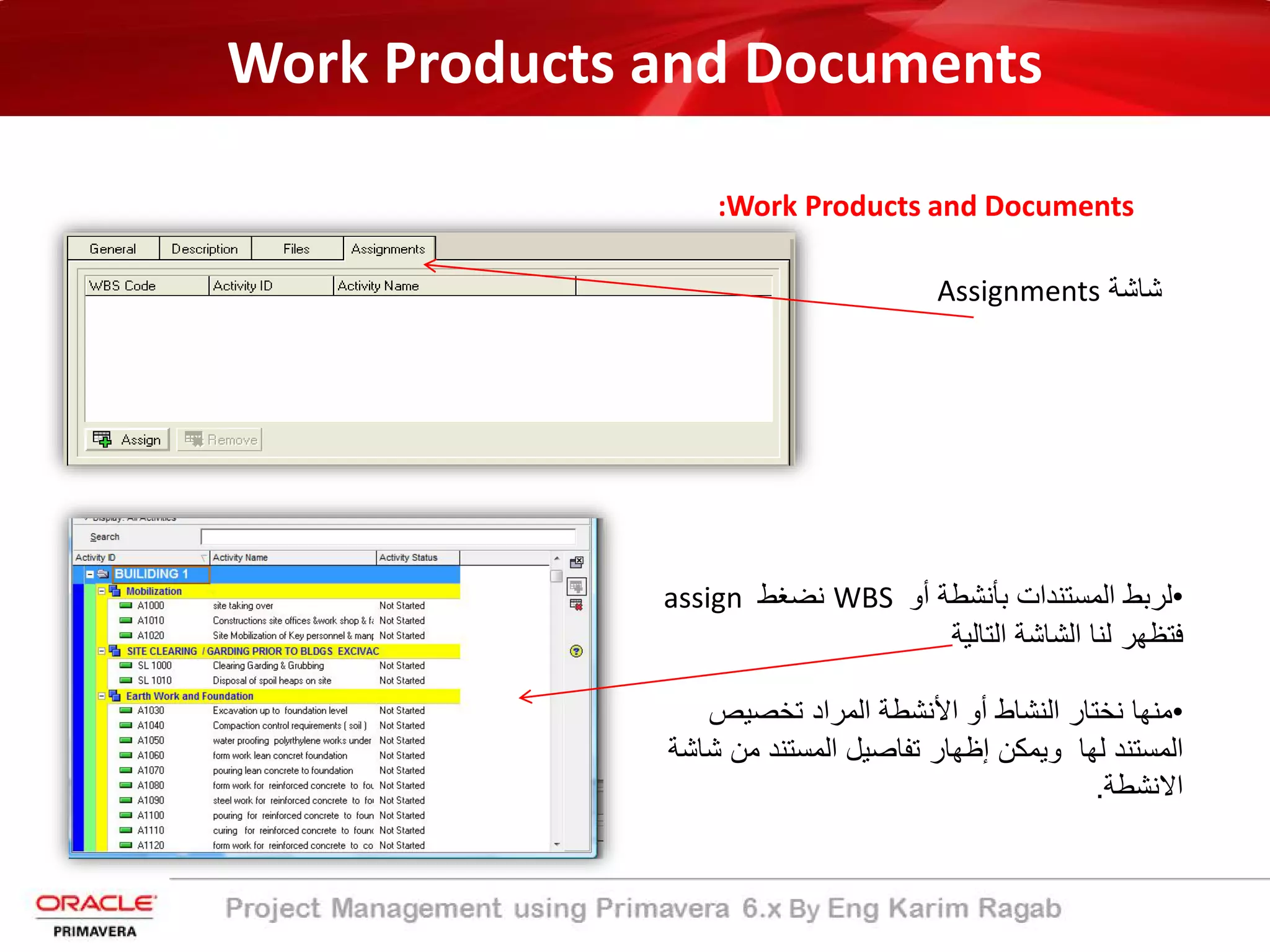The width and height of the screenshot is (1270, 952).
Task: Click the Oracle Primavera logo
Action: point(95,916)
